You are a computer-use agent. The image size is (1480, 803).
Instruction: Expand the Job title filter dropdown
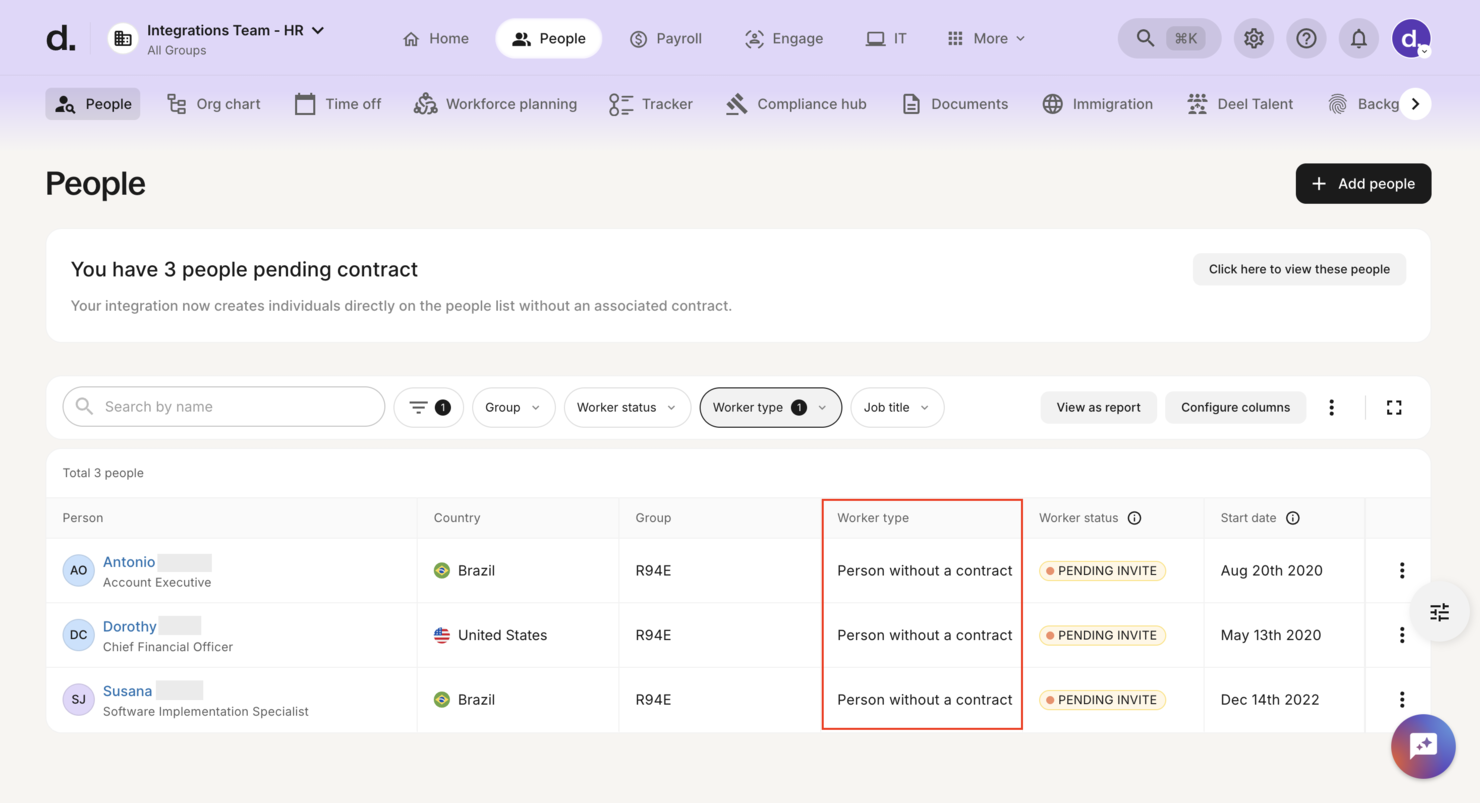(897, 407)
